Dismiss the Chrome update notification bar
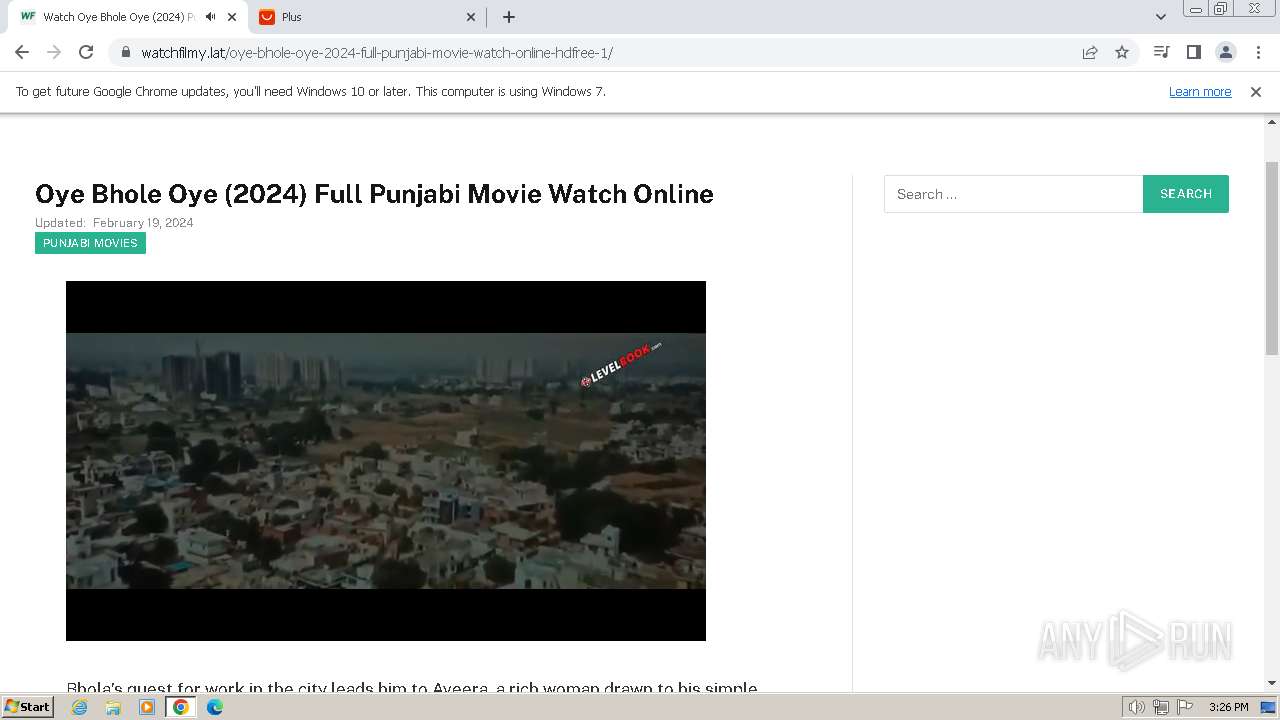This screenshot has height=720, width=1280. pos(1256,91)
